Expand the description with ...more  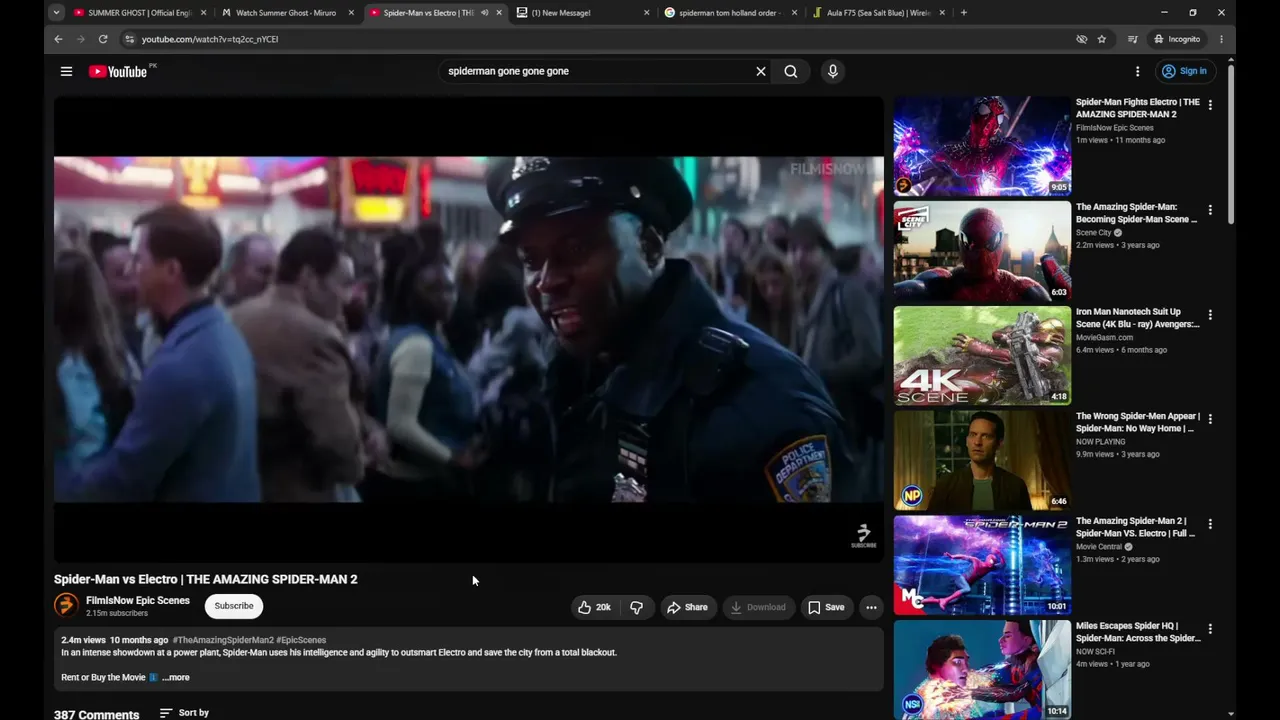[x=175, y=677]
